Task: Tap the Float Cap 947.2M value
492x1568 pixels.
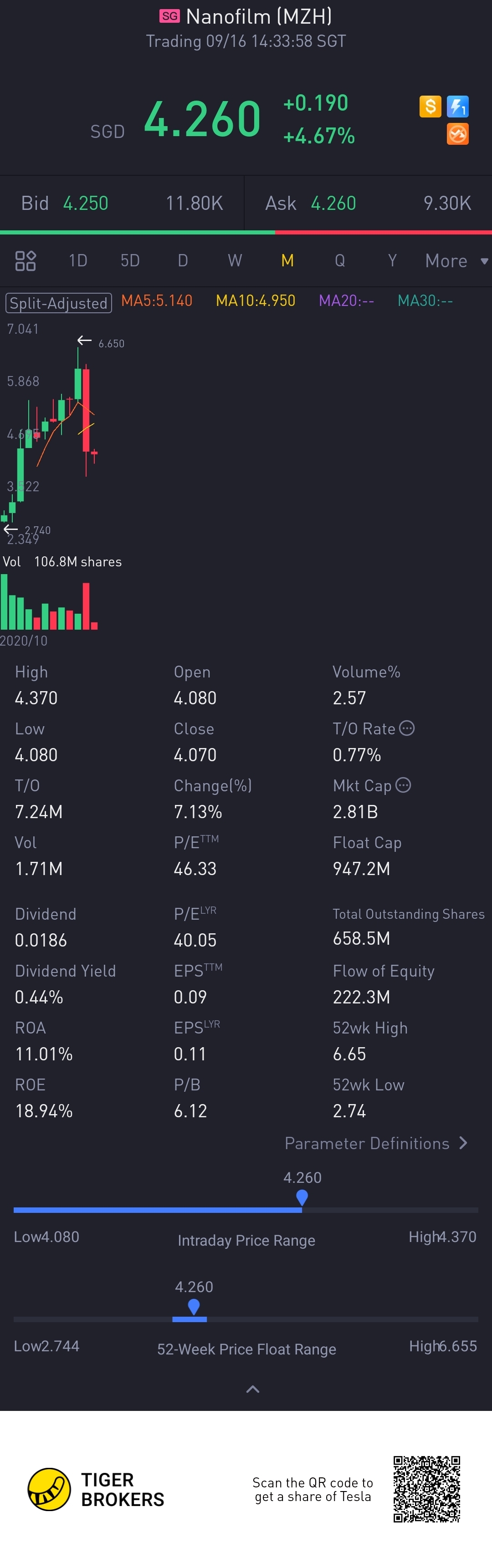Action: click(361, 869)
